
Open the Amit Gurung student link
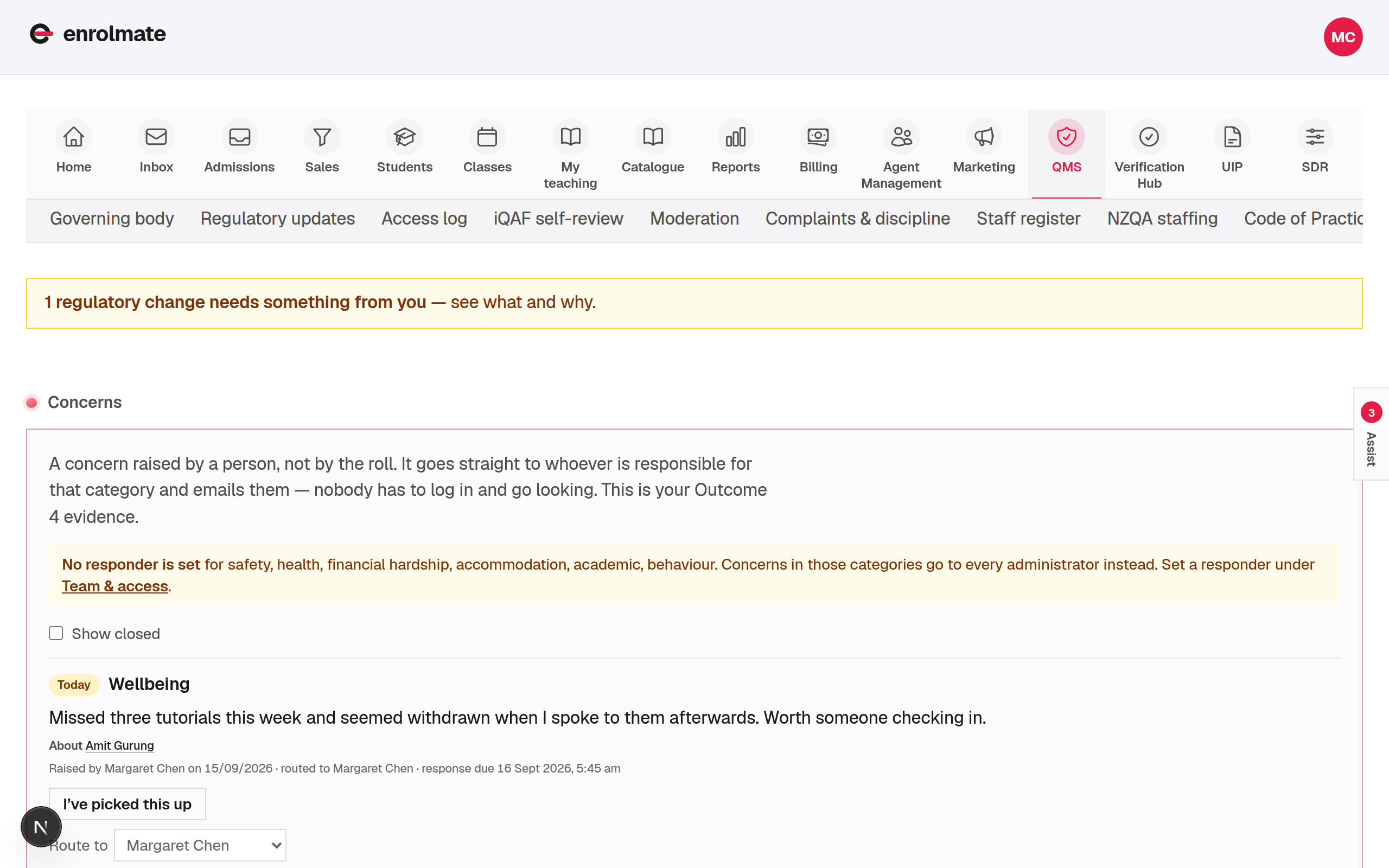click(x=119, y=746)
